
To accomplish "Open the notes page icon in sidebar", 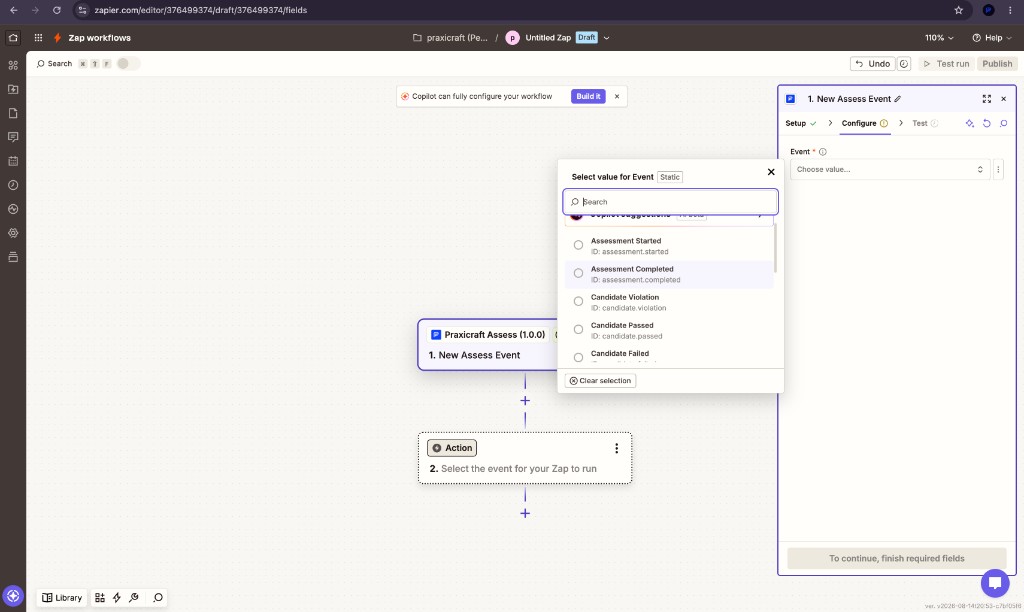I will pyautogui.click(x=12, y=113).
